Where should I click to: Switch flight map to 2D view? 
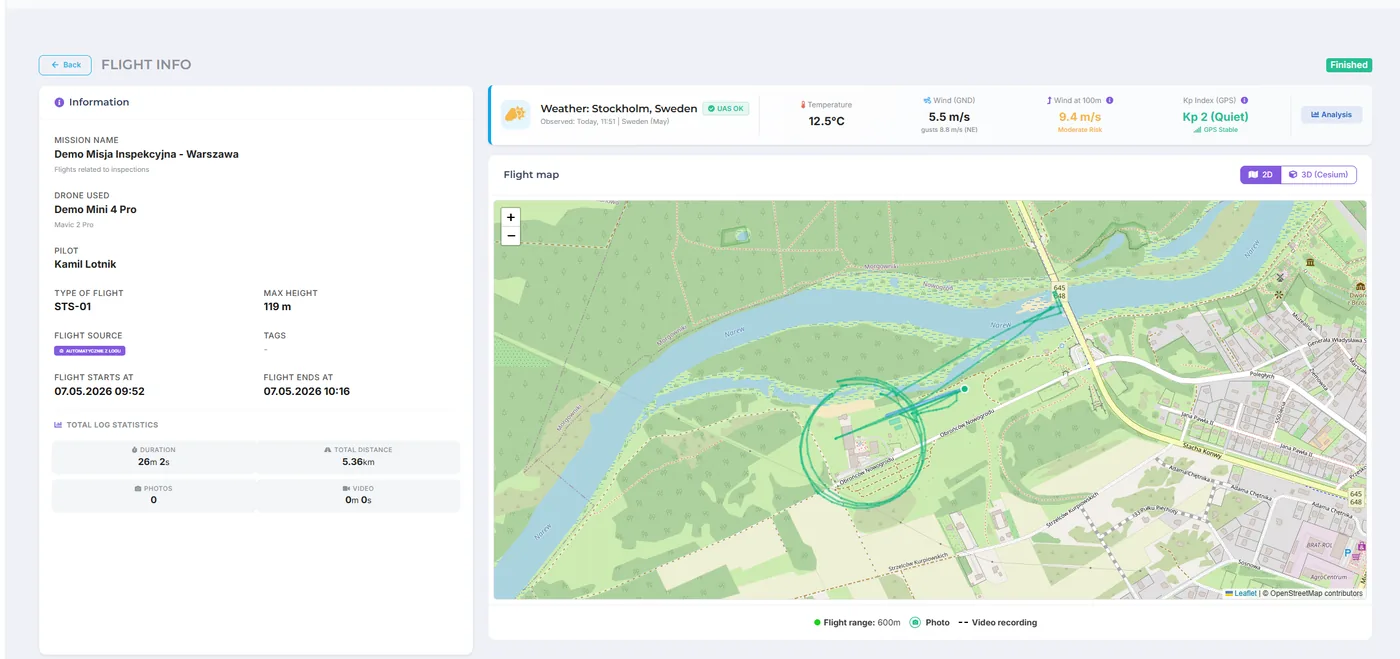[1260, 175]
